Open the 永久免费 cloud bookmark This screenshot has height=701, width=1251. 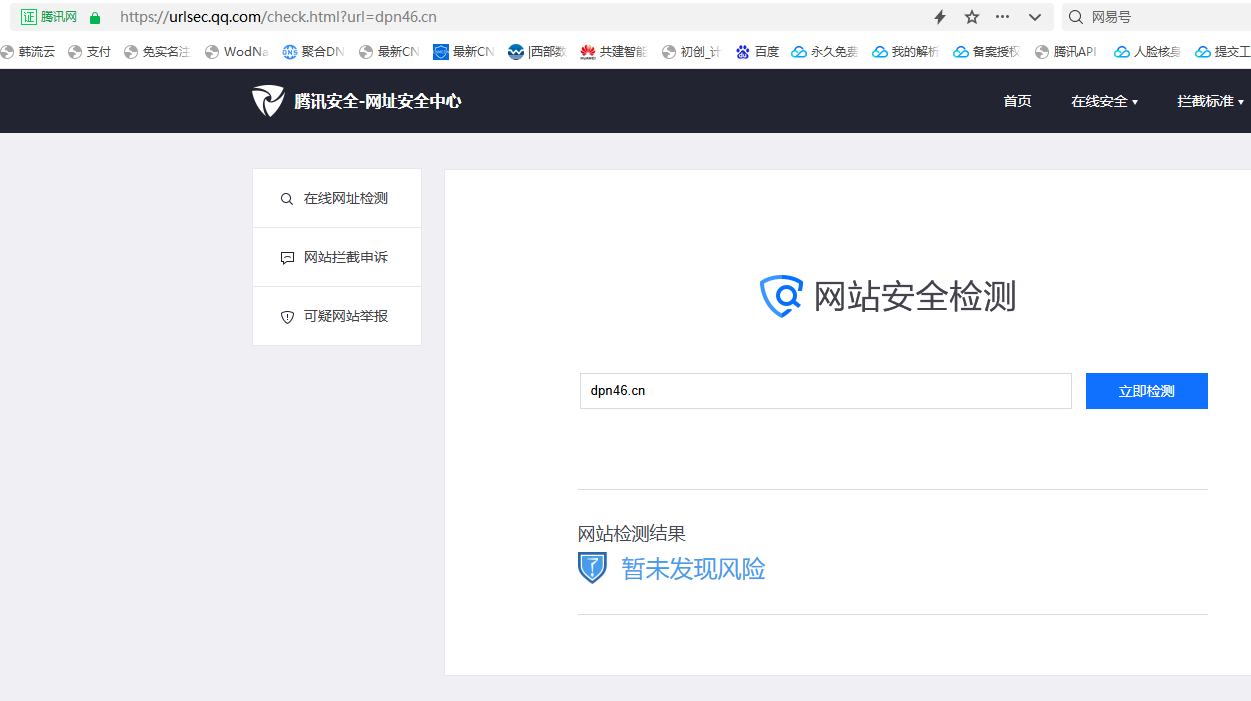(x=825, y=52)
